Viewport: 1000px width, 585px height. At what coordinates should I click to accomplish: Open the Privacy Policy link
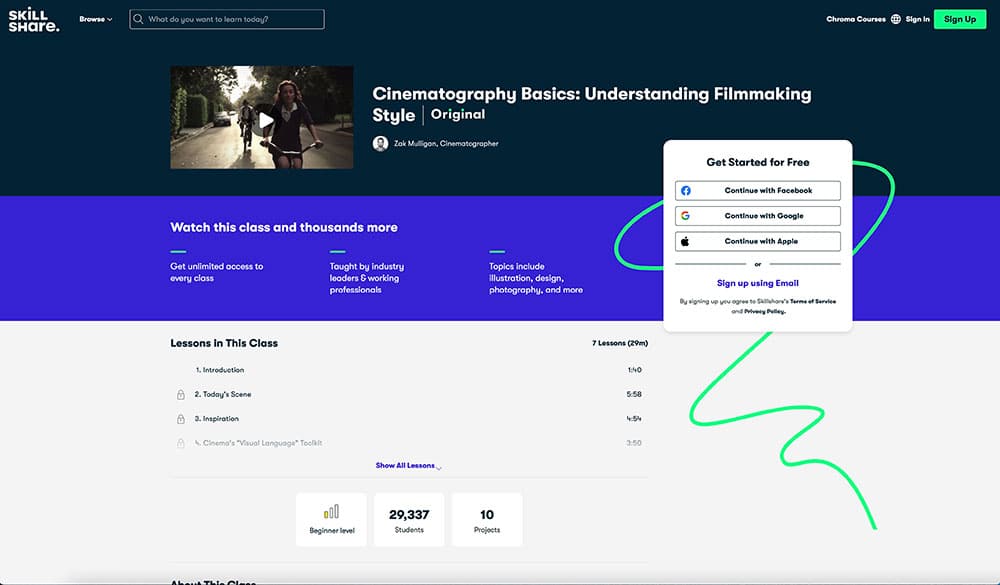765,311
